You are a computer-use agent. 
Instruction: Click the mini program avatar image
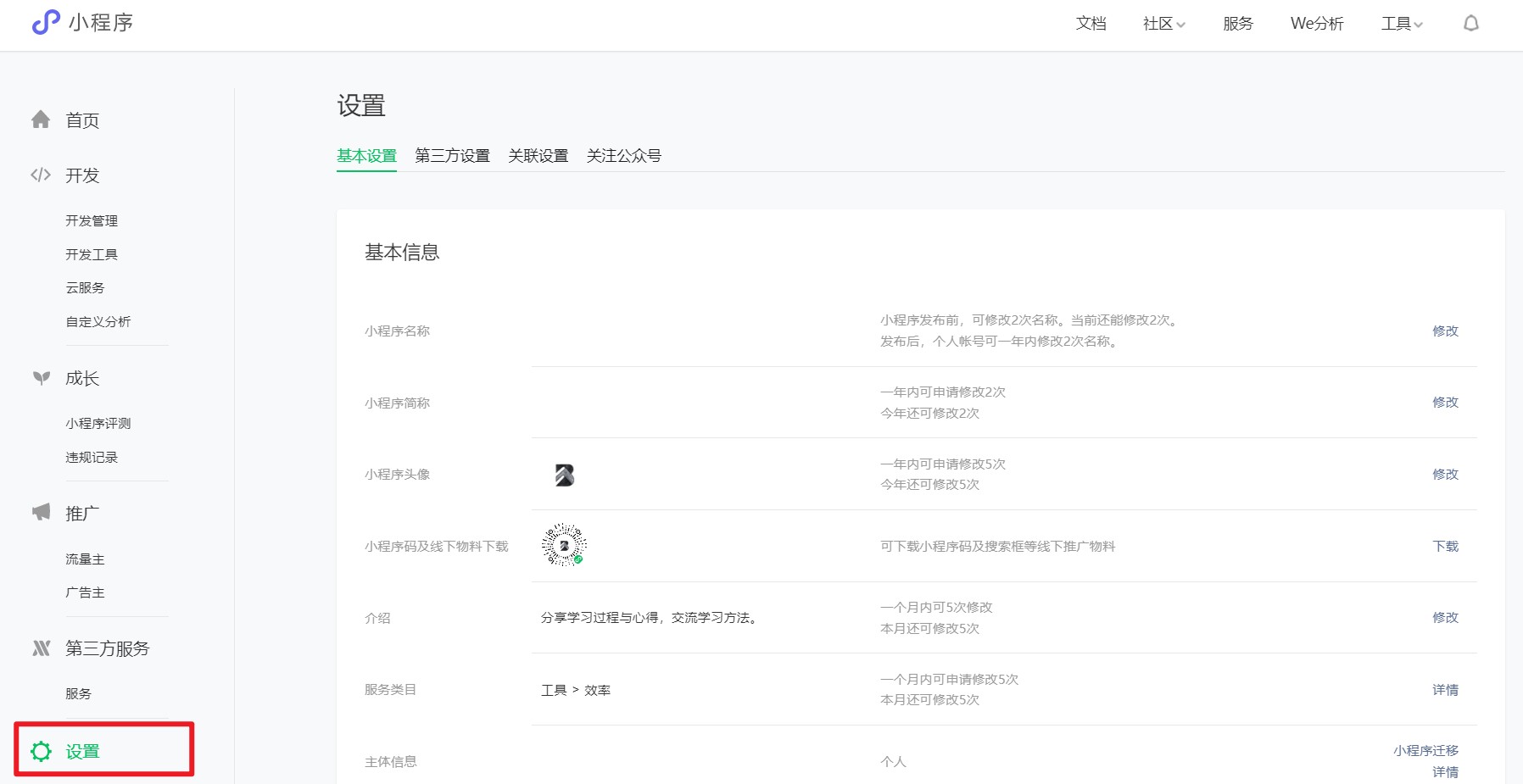coord(565,475)
